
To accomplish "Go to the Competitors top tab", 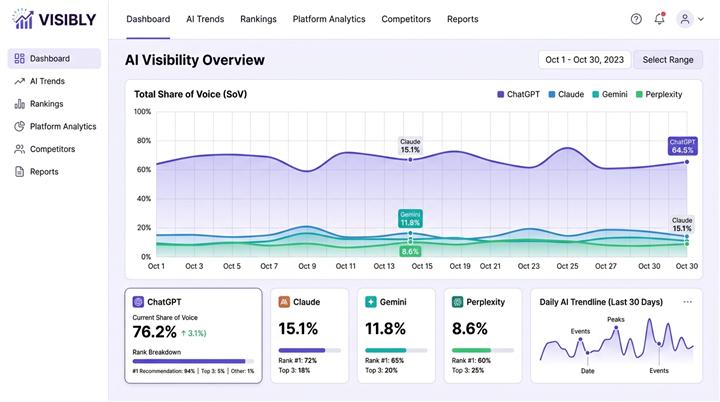I will (406, 19).
